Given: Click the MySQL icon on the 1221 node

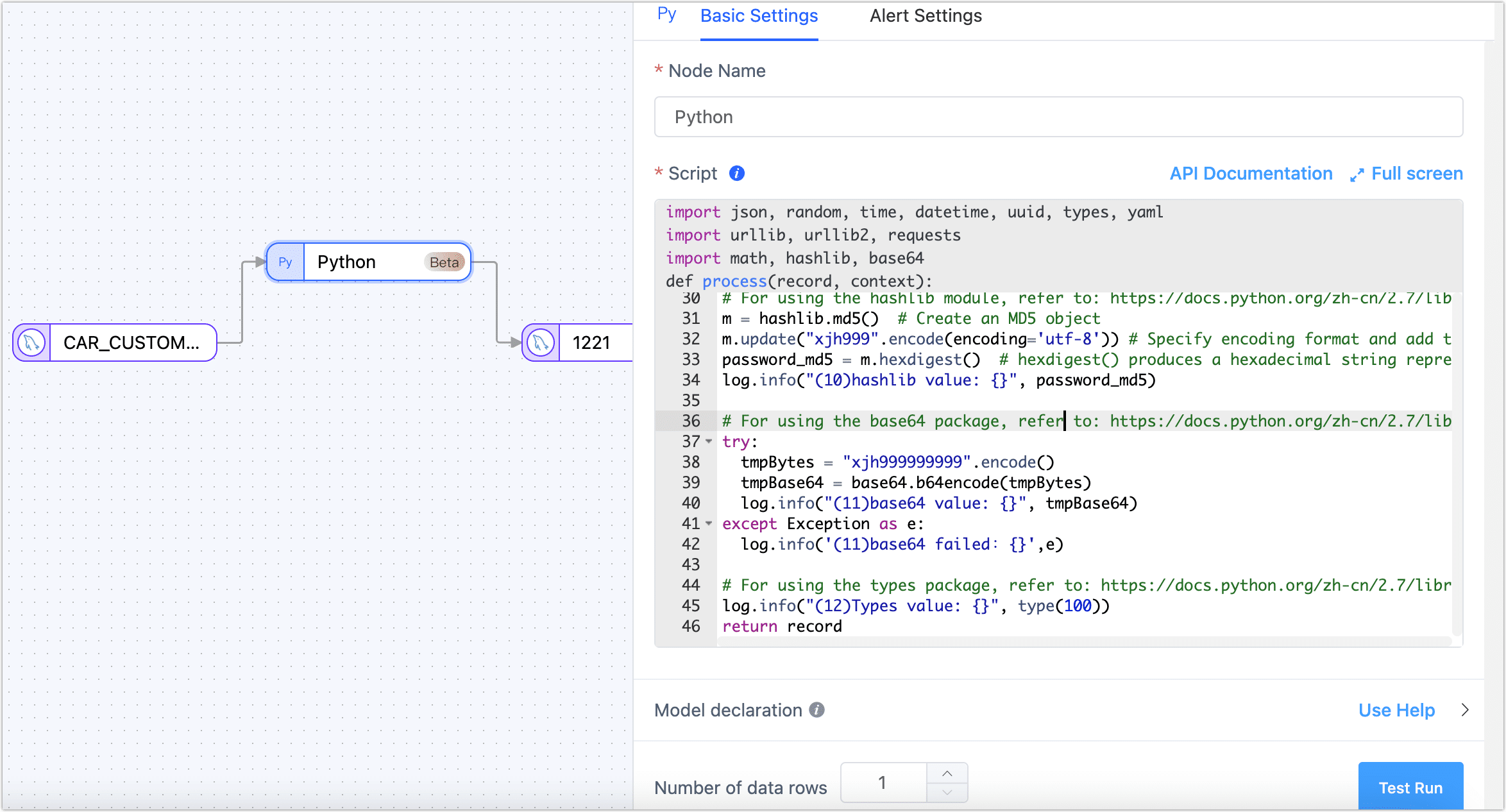Looking at the screenshot, I should click(541, 343).
